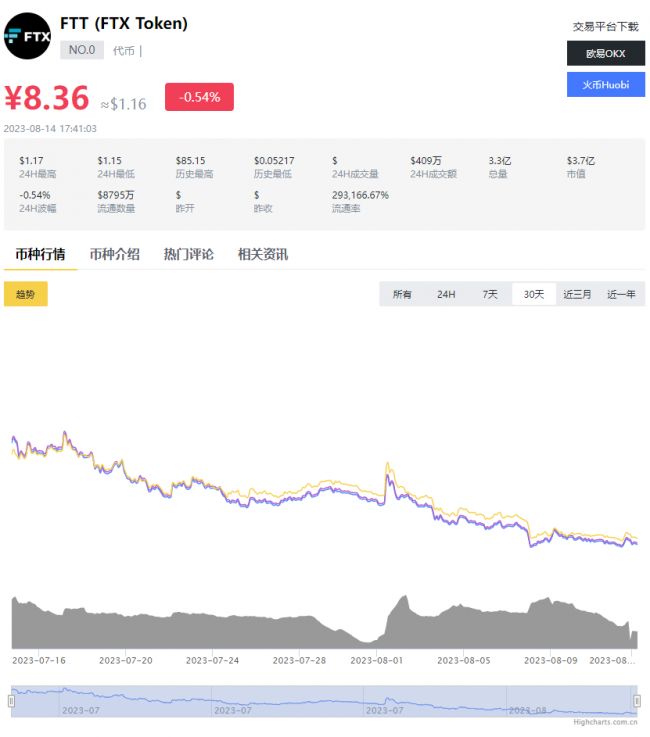Select the 7天 time range
This screenshot has height=737, width=650.
point(490,294)
